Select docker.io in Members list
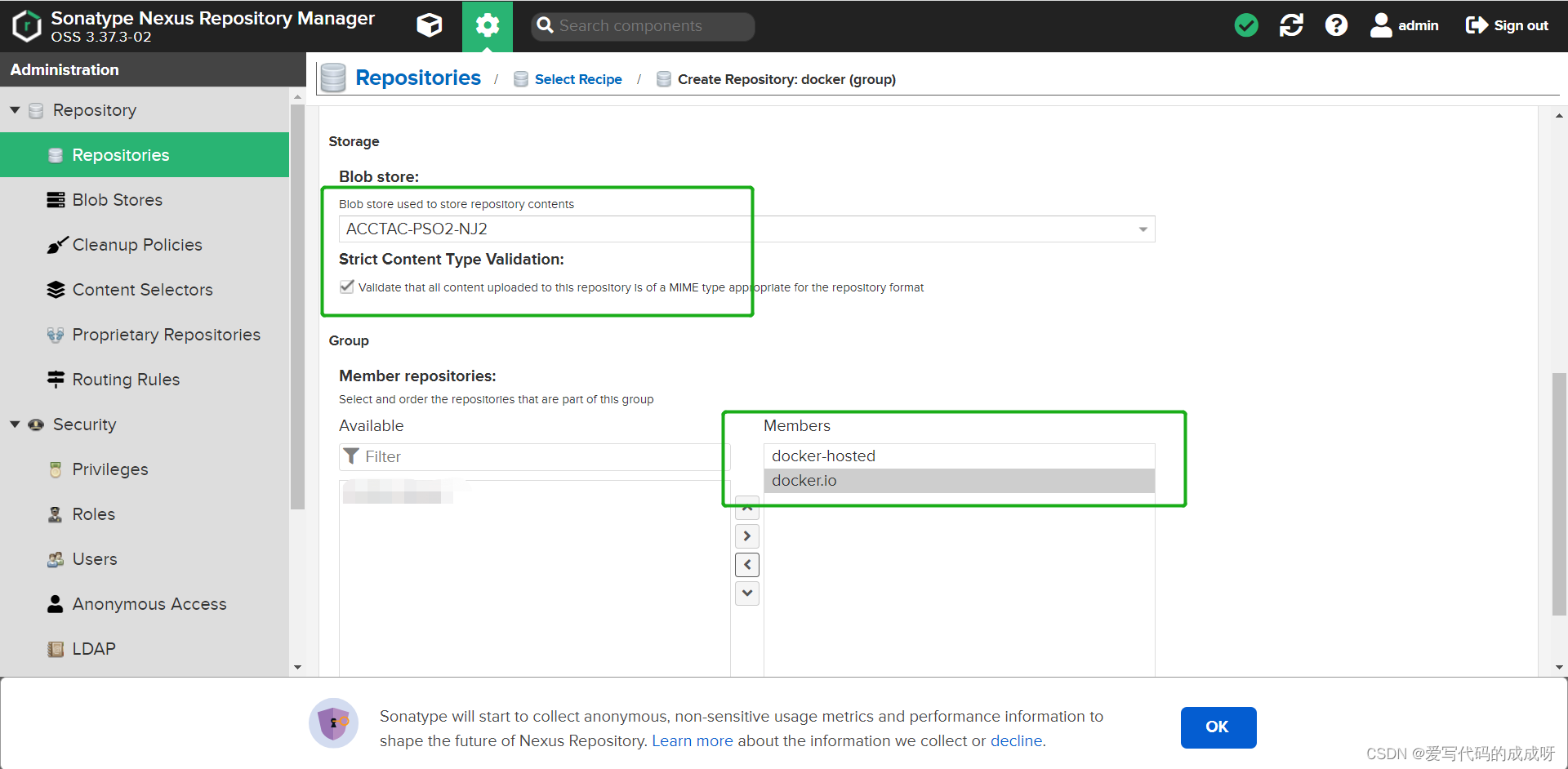 (959, 481)
